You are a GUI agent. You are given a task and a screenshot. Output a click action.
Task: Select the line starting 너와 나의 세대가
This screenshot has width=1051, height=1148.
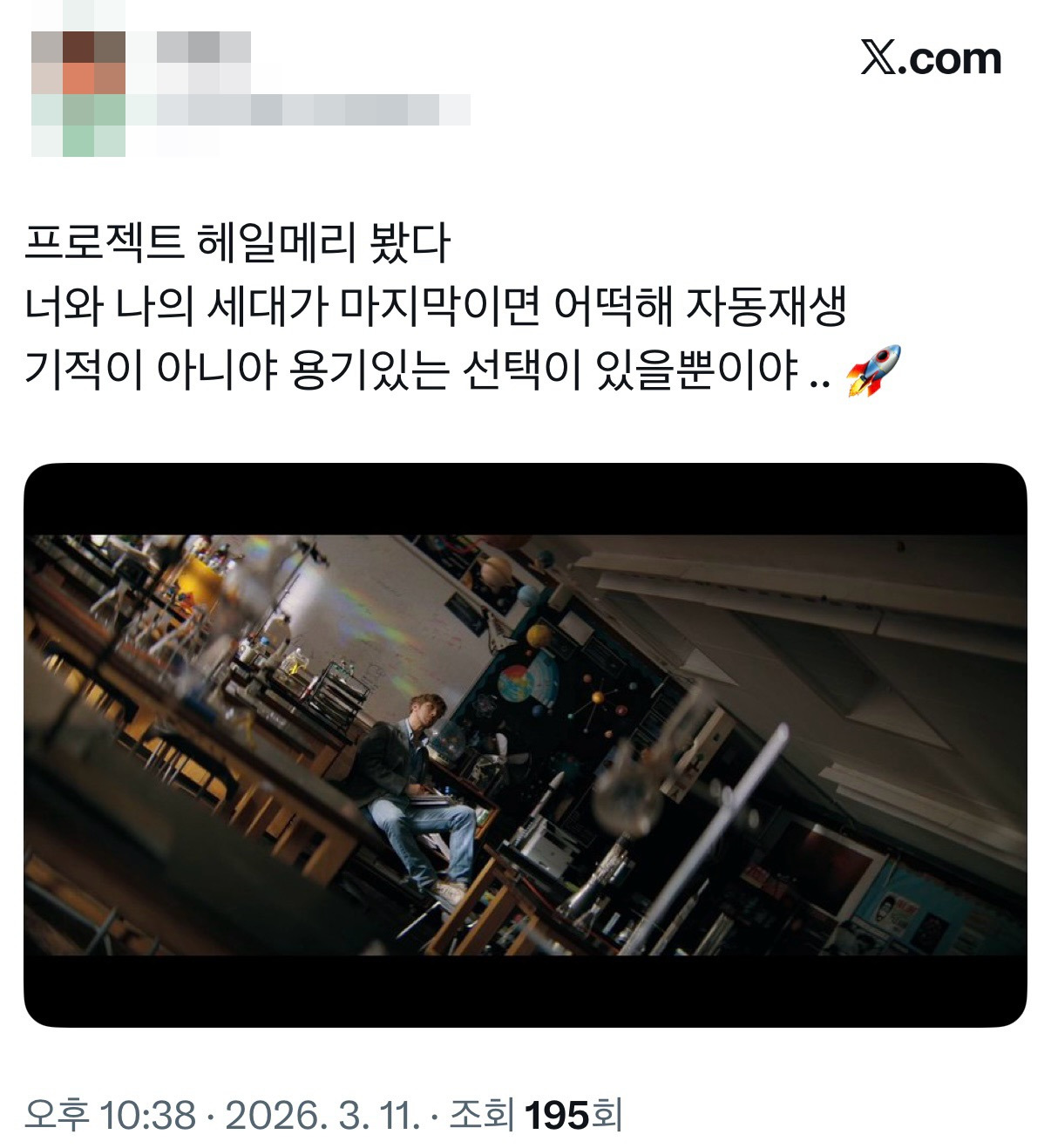(436, 306)
